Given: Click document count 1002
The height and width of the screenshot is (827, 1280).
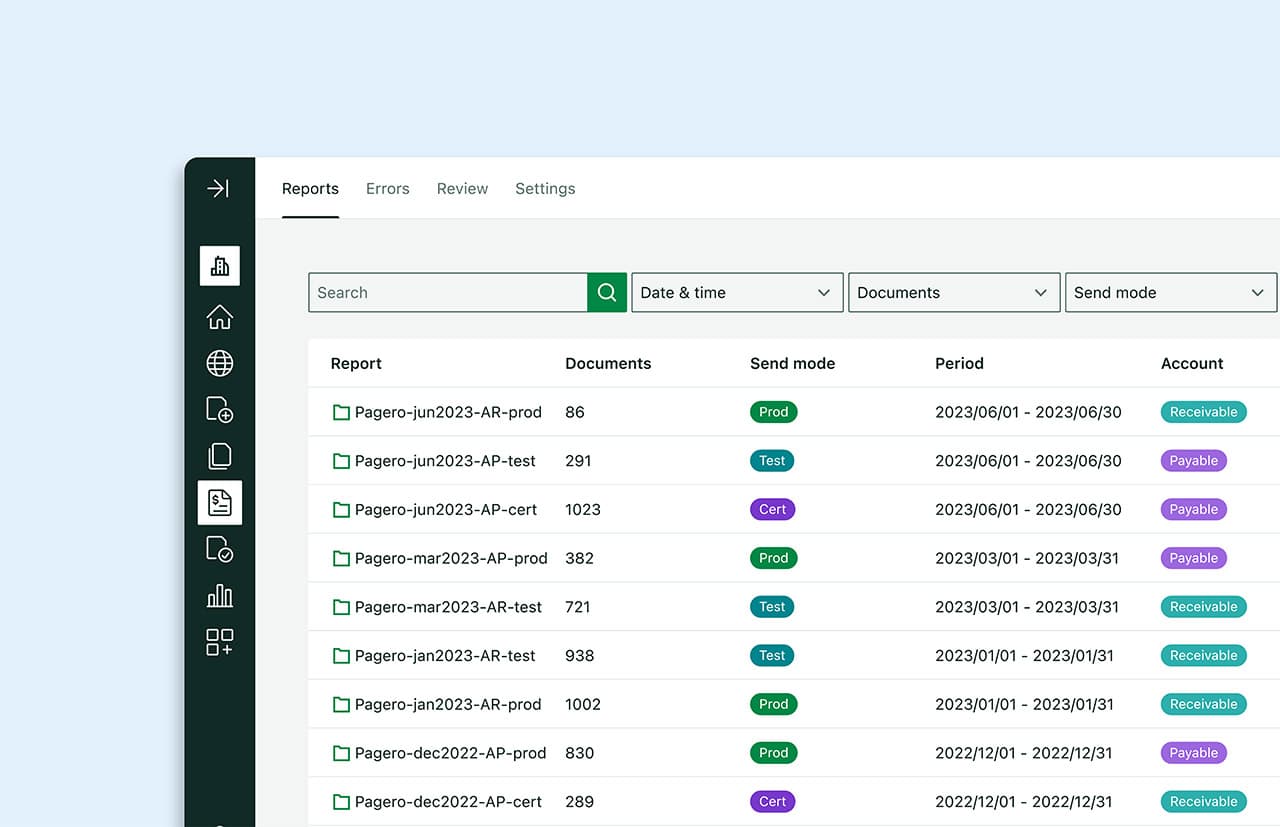Looking at the screenshot, I should point(583,704).
